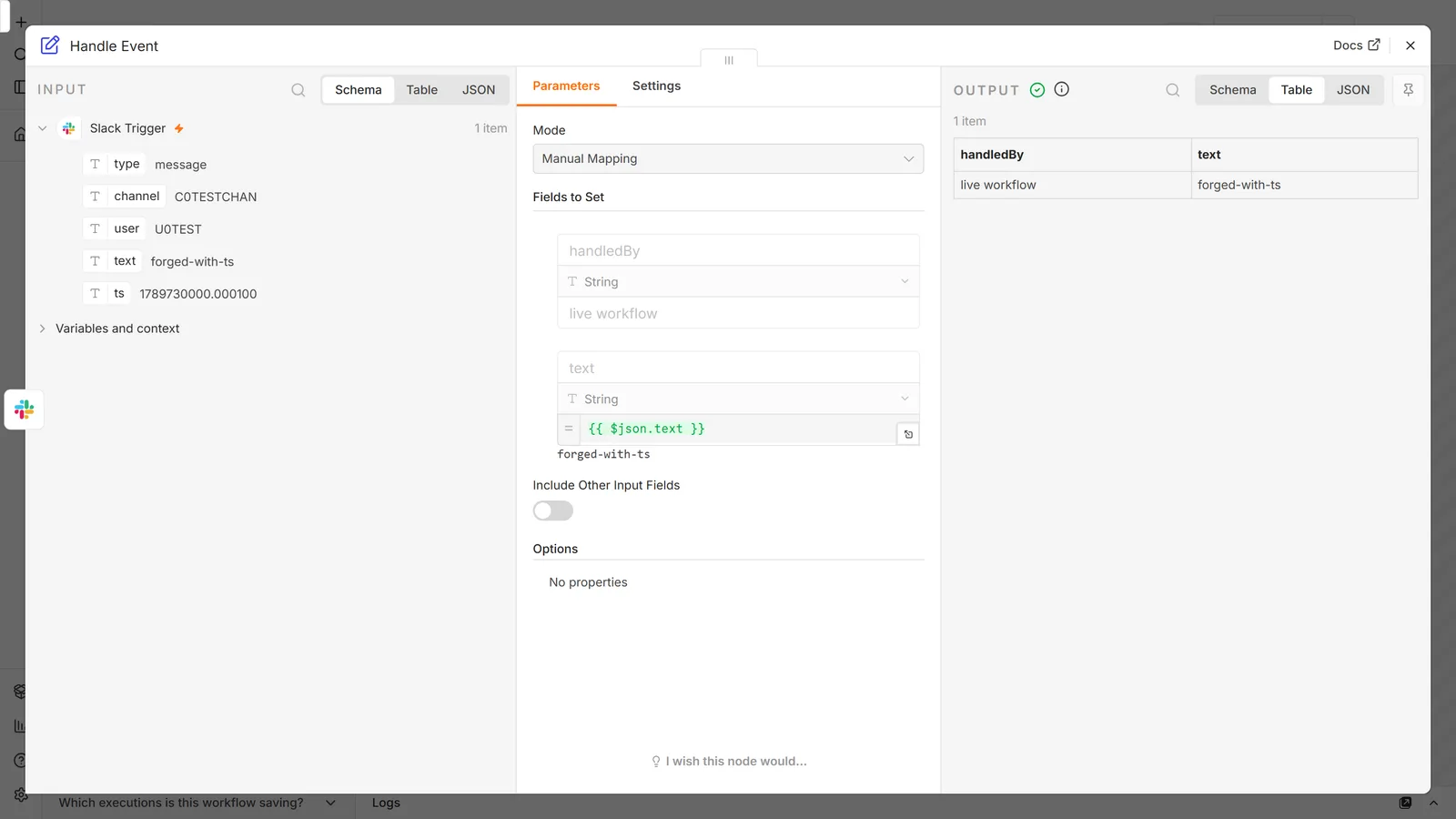Click the 'U0TEST' user value

[178, 229]
